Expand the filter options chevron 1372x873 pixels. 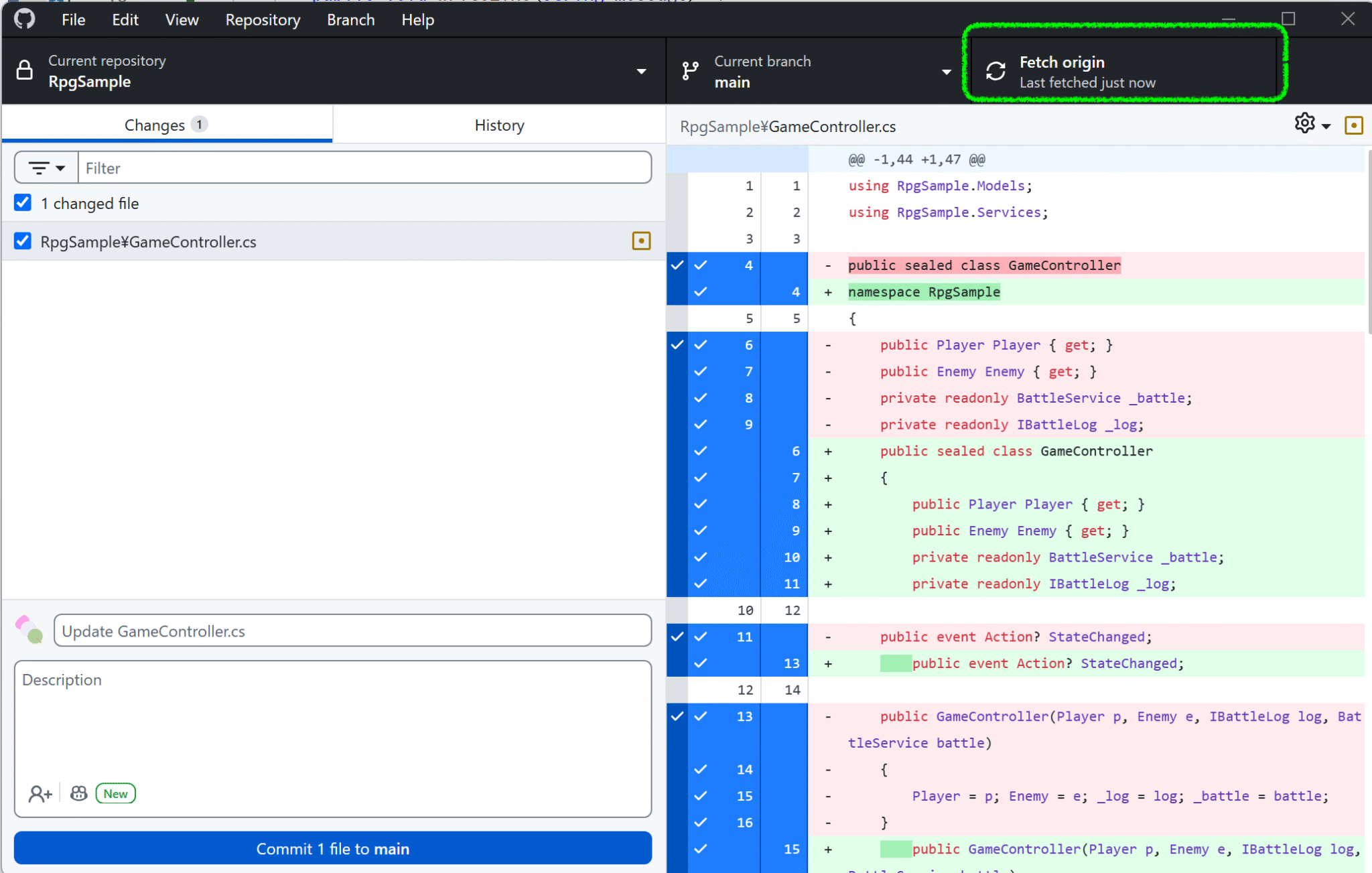click(x=59, y=167)
